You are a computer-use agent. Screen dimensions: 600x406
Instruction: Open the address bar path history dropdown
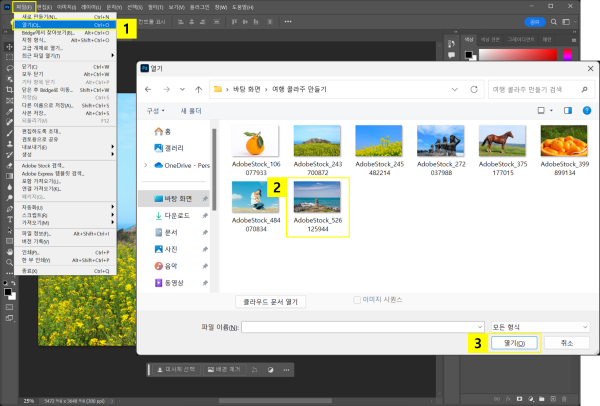(455, 89)
